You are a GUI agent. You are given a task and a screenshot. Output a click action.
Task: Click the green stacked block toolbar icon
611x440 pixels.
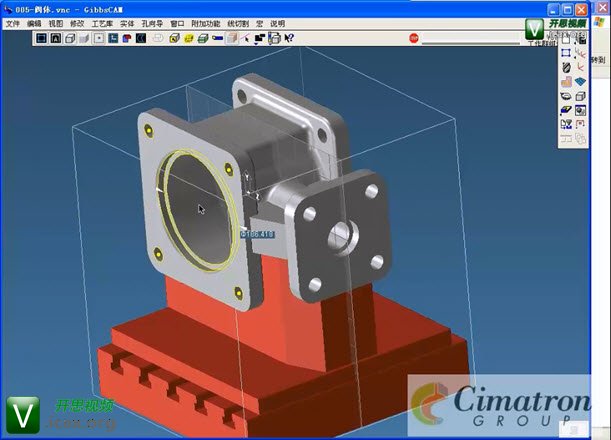[203, 38]
